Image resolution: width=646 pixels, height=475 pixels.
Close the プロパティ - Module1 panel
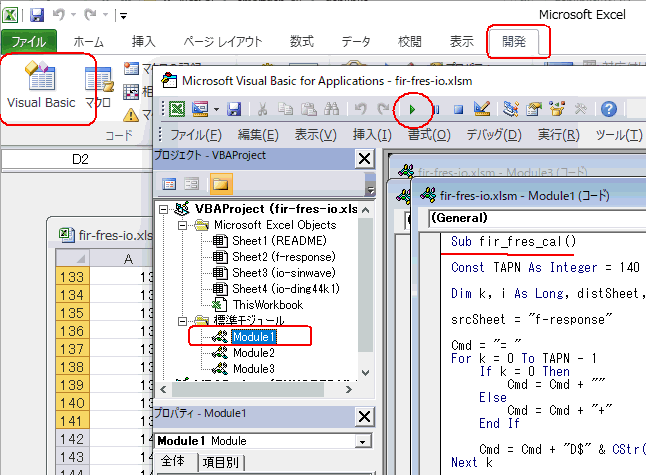(365, 417)
